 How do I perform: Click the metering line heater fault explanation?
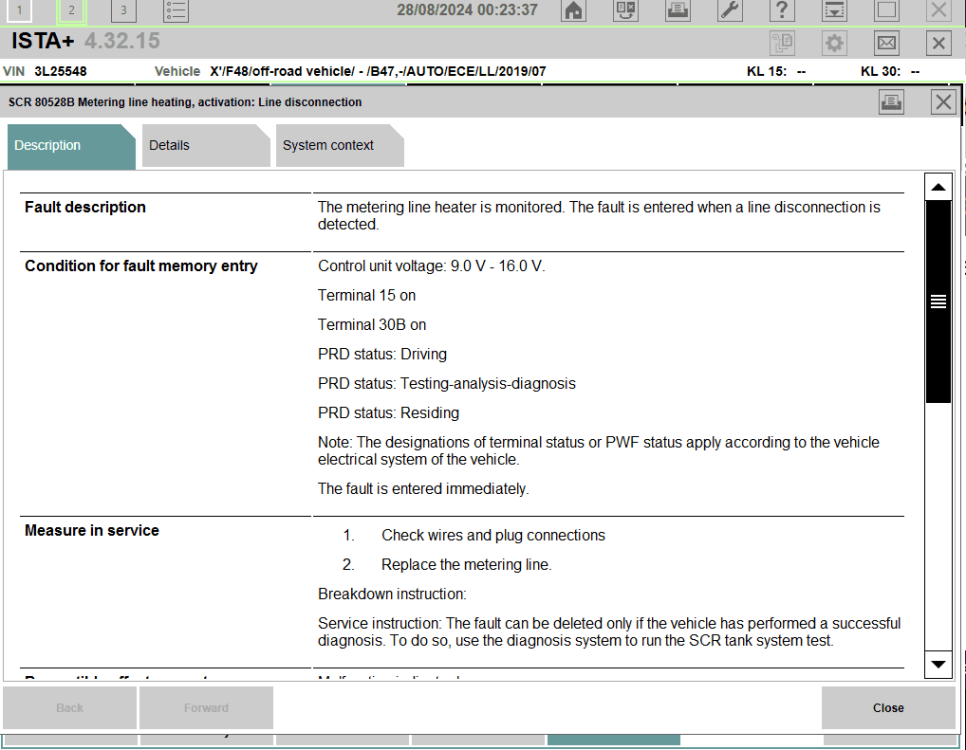point(599,216)
